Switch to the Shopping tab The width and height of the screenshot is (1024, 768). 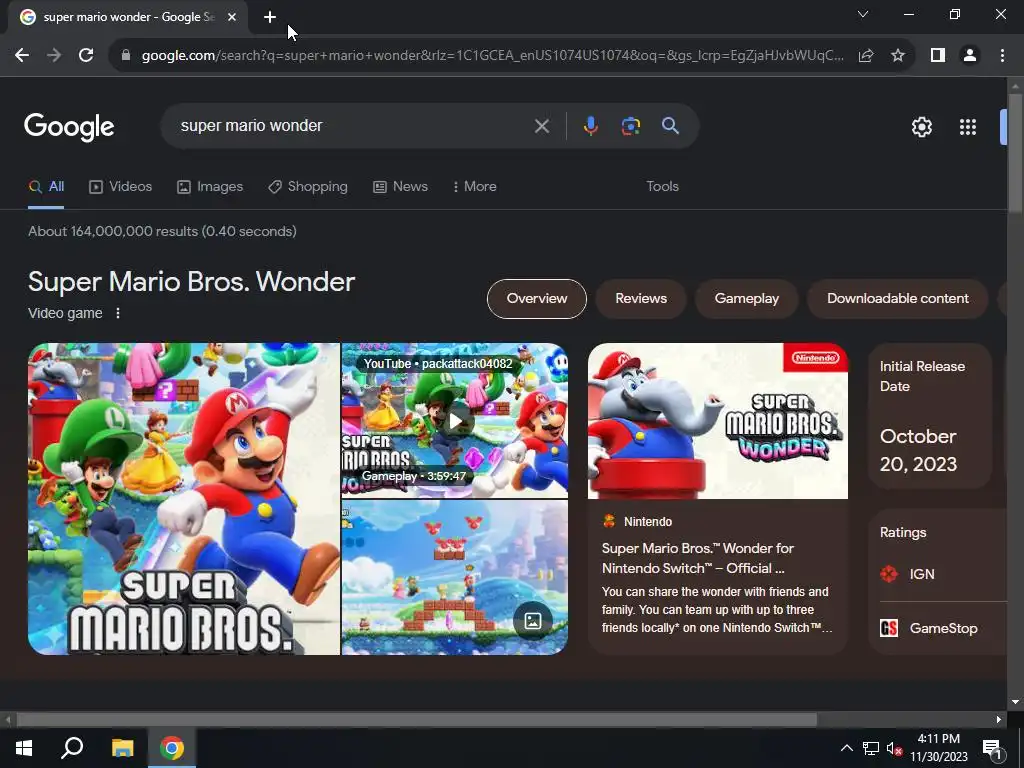tap(308, 187)
